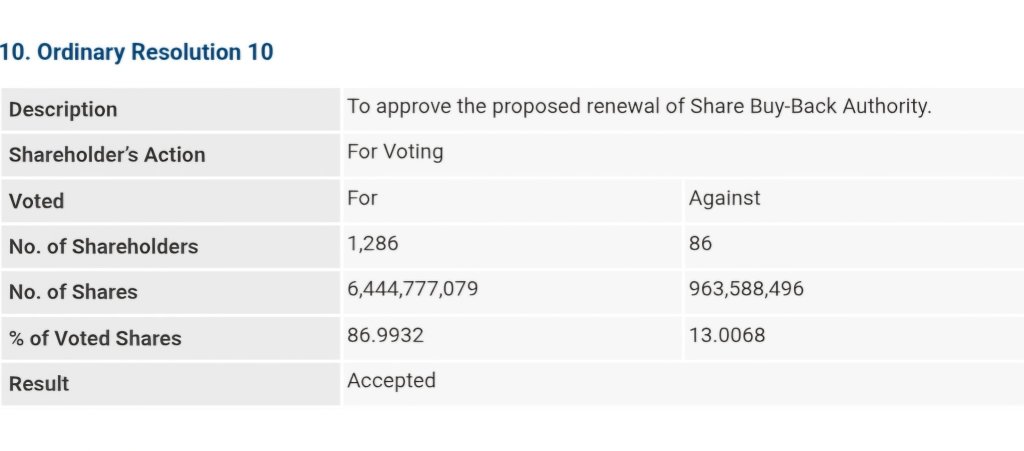The height and width of the screenshot is (451, 1024).
Task: Click the 963,588,496 shares value
Action: pyautogui.click(x=746, y=289)
